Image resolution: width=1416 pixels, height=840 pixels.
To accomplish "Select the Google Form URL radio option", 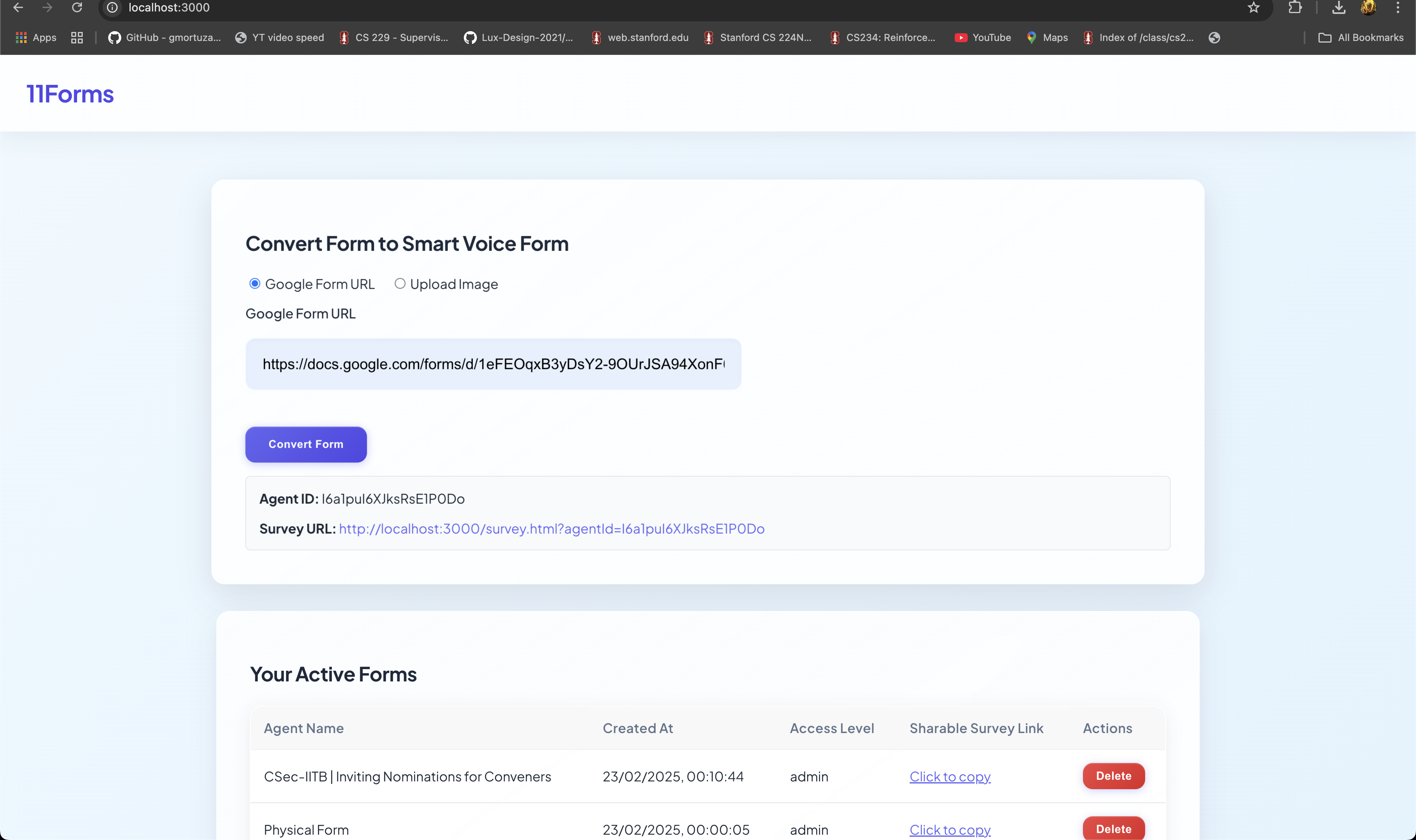I will pyautogui.click(x=255, y=284).
